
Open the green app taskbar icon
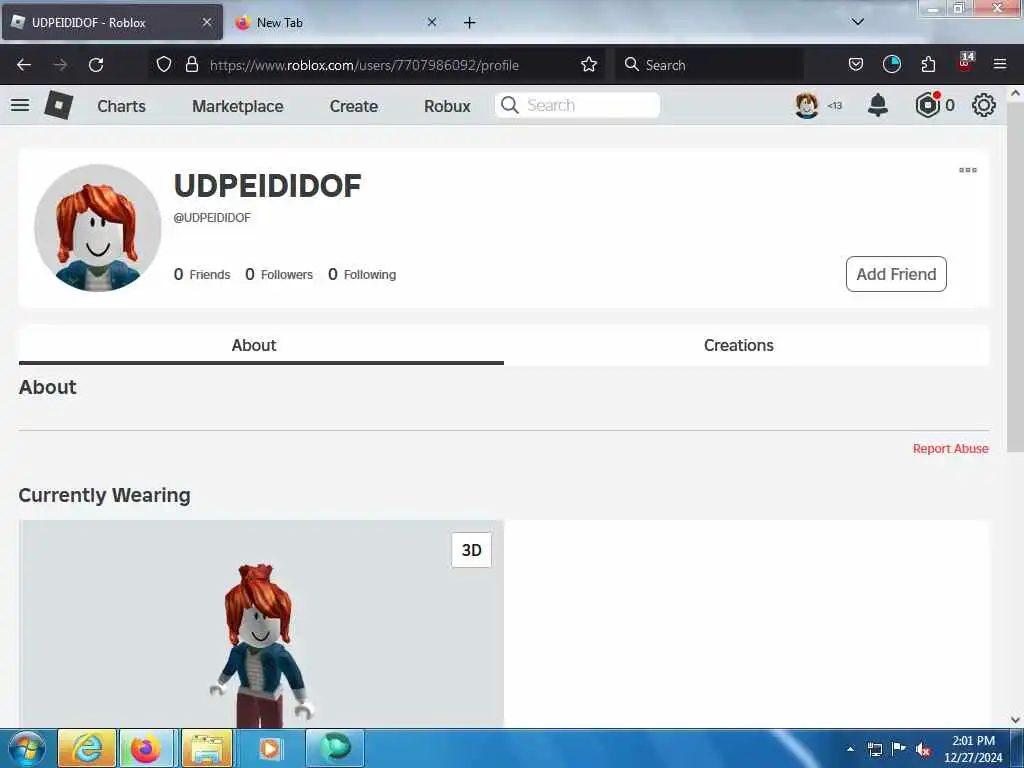[x=334, y=748]
